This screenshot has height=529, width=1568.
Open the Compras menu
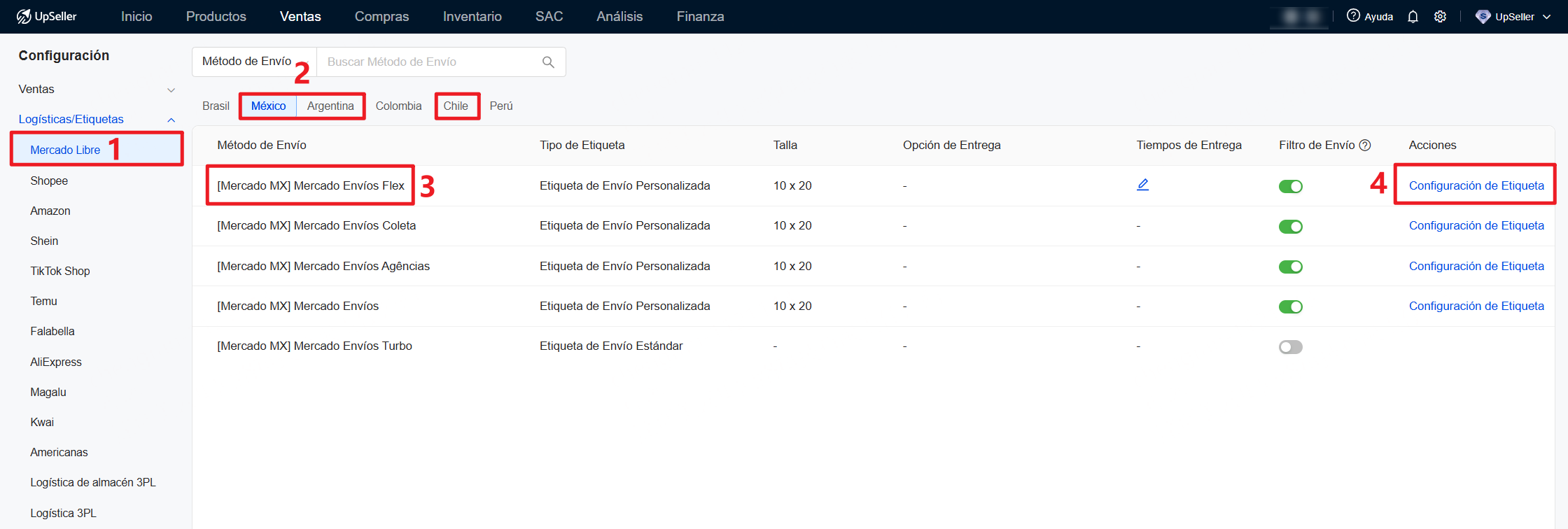point(382,16)
